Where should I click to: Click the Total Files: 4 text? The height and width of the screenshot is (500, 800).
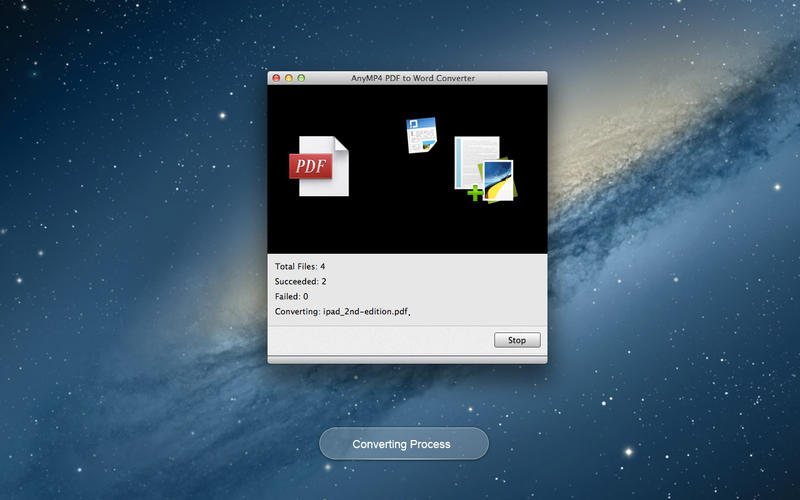300,266
